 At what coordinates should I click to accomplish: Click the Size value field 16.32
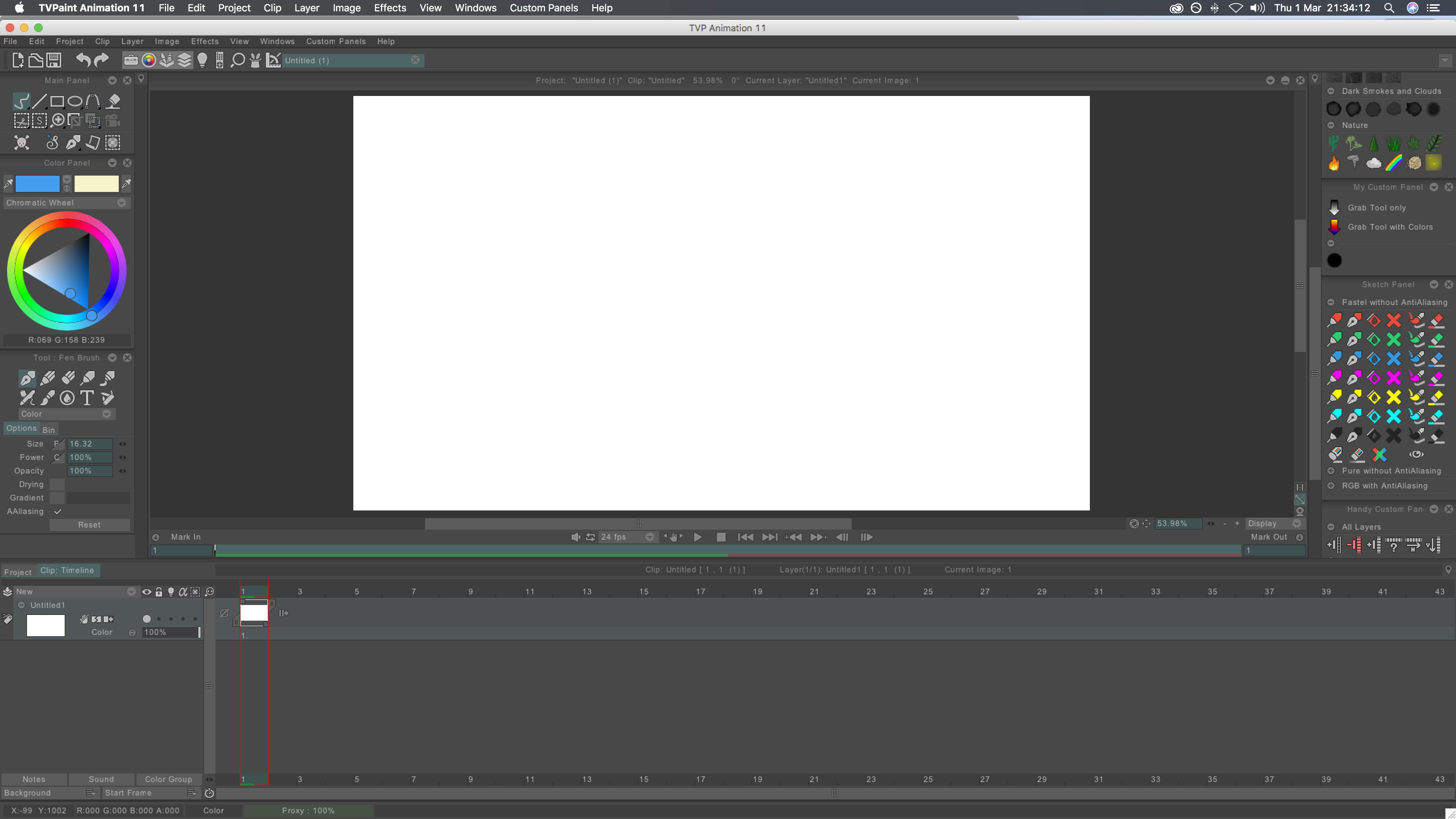point(89,444)
